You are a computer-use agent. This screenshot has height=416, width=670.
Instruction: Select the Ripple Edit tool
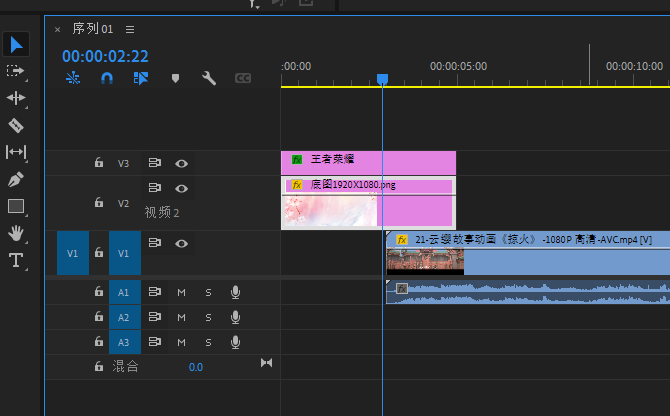click(x=16, y=98)
